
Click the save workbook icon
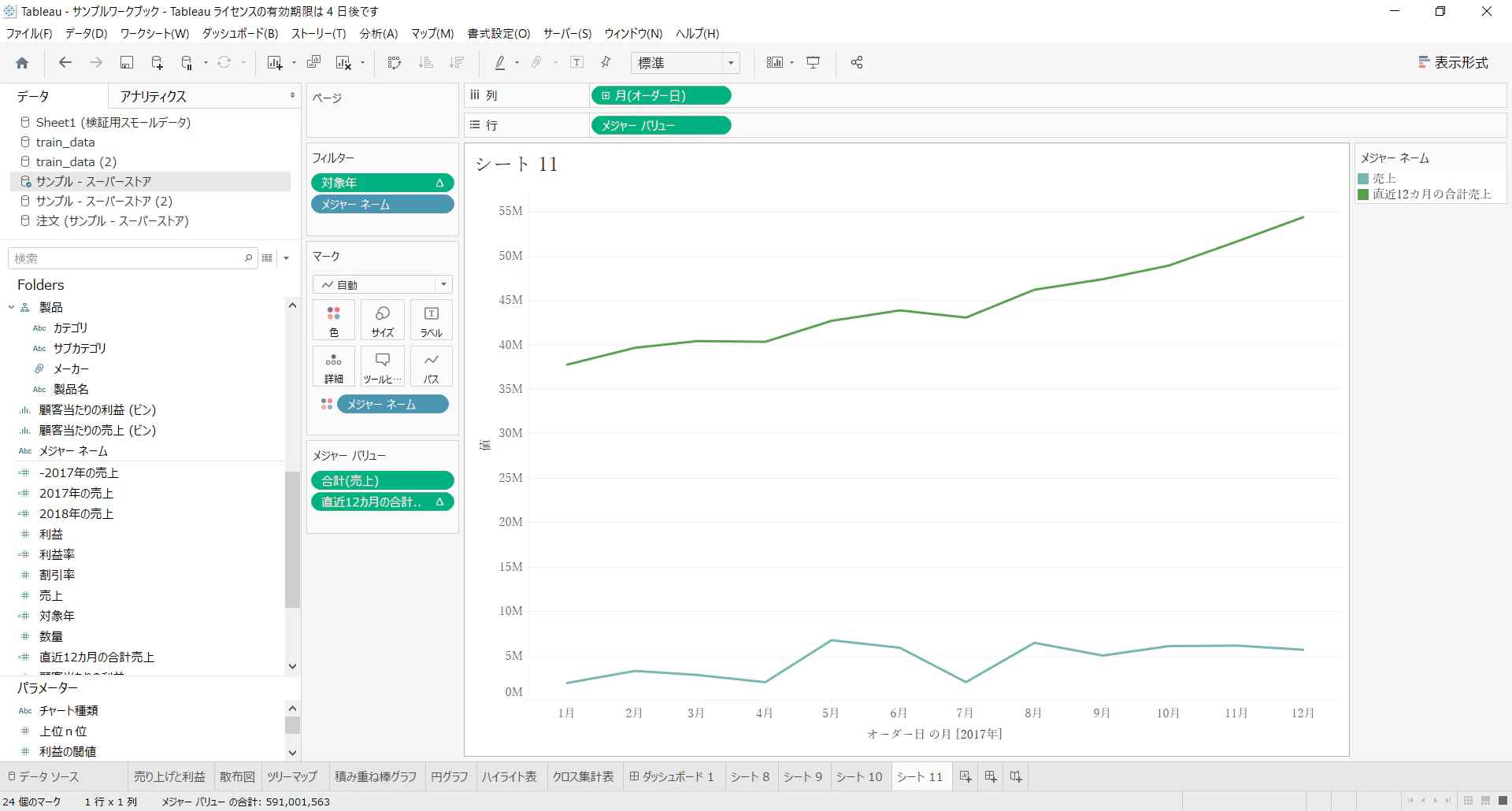pyautogui.click(x=126, y=63)
